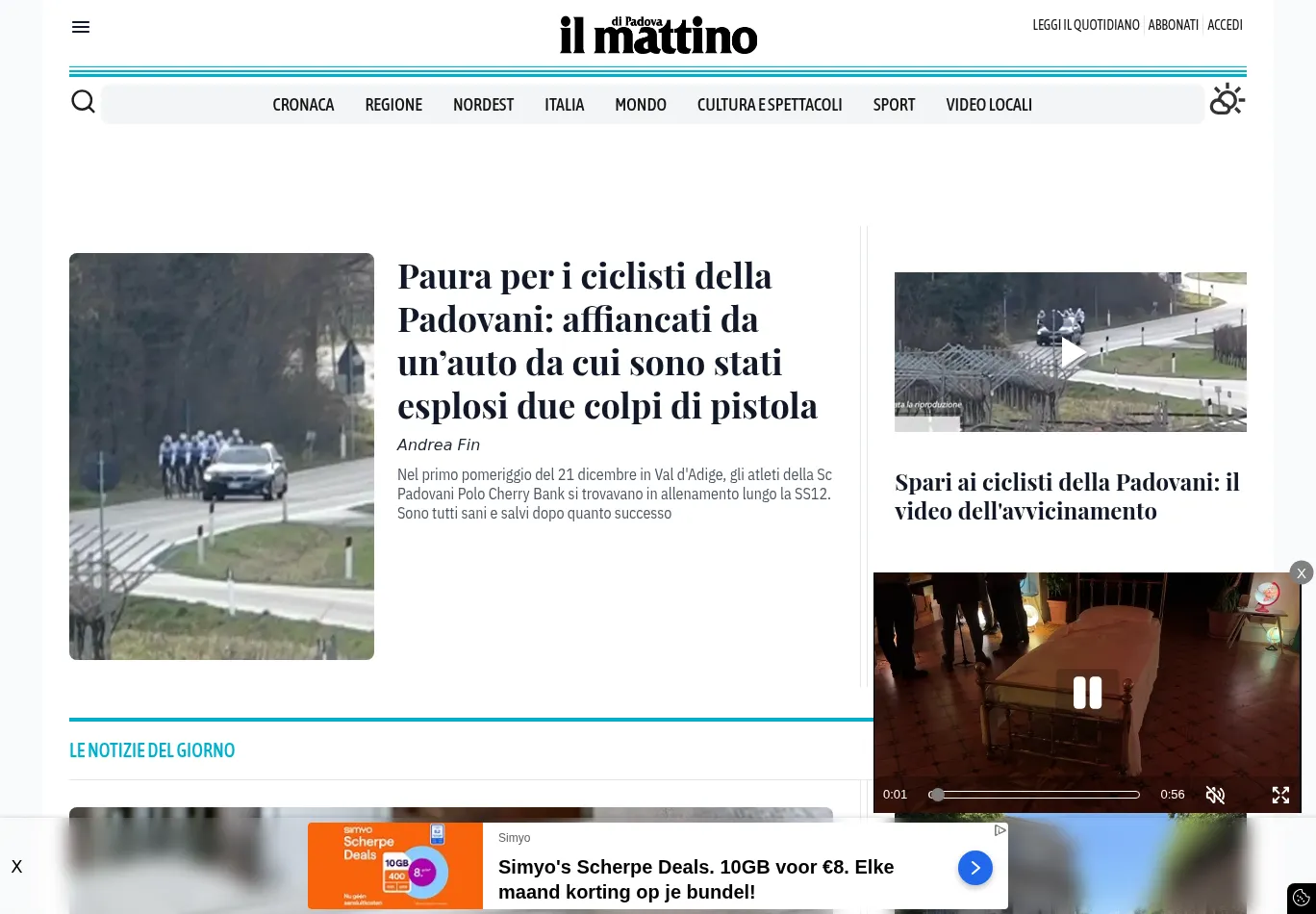Switch to the SPORT tab

click(x=894, y=104)
